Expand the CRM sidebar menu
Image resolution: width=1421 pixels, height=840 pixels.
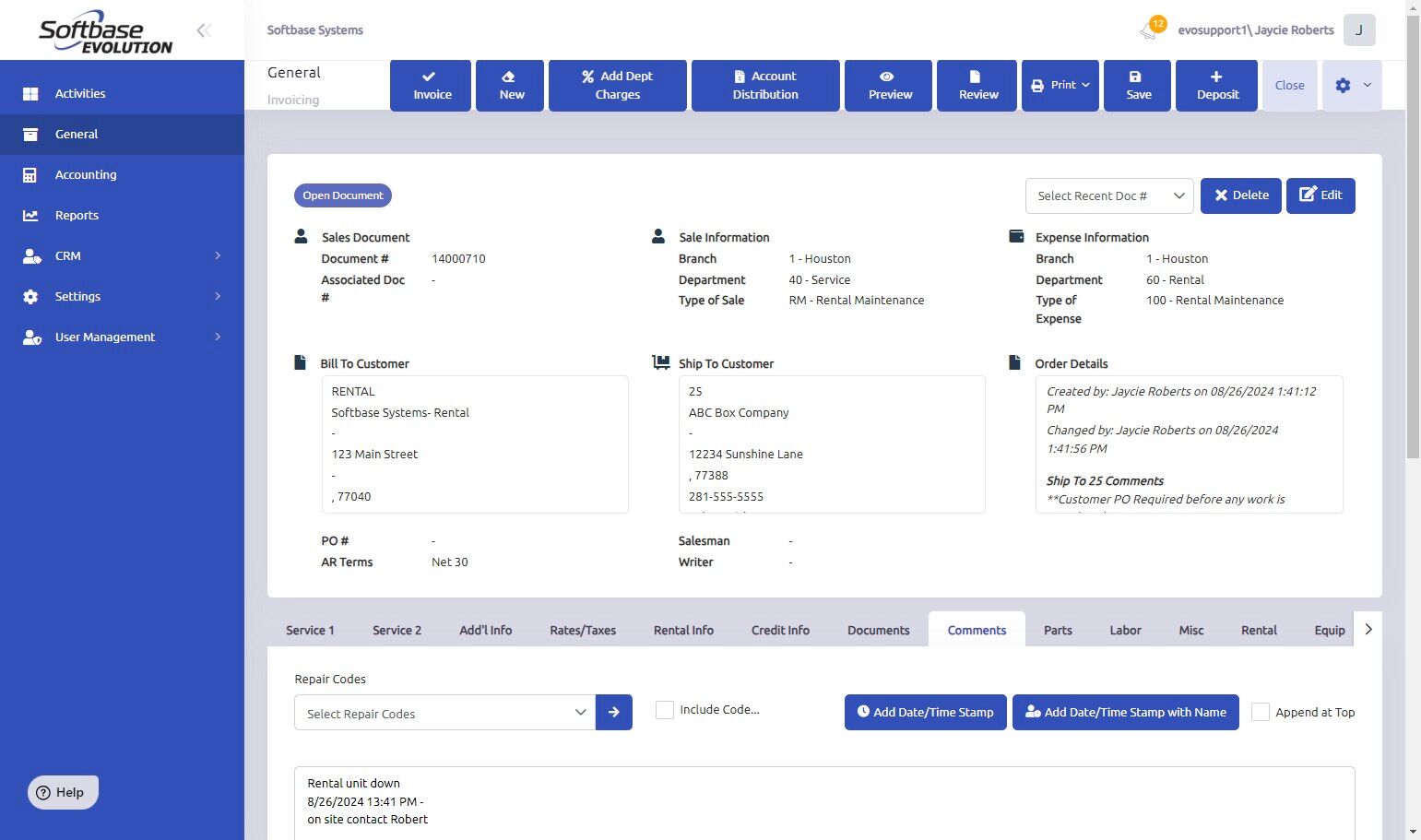[x=122, y=256]
